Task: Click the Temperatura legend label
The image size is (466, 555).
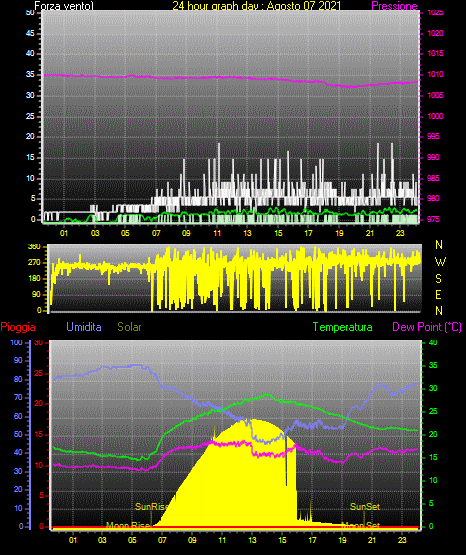Action: coord(342,327)
